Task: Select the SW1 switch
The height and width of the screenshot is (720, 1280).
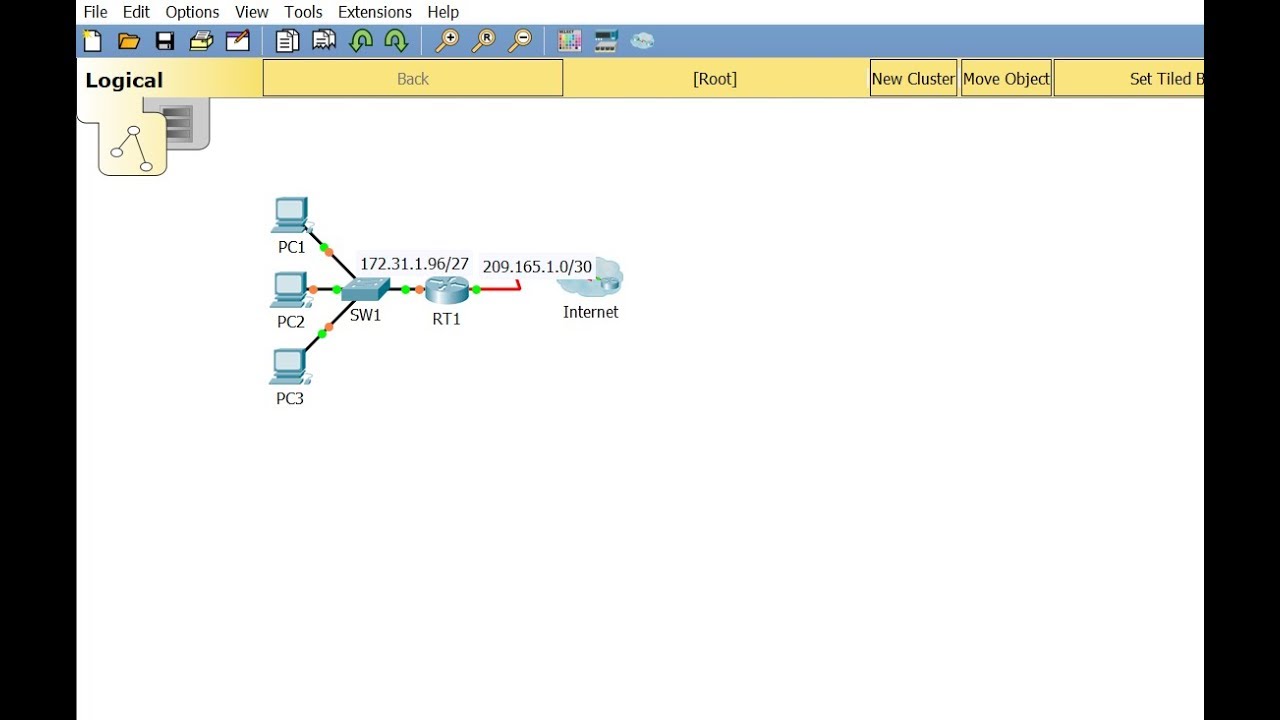Action: point(365,289)
